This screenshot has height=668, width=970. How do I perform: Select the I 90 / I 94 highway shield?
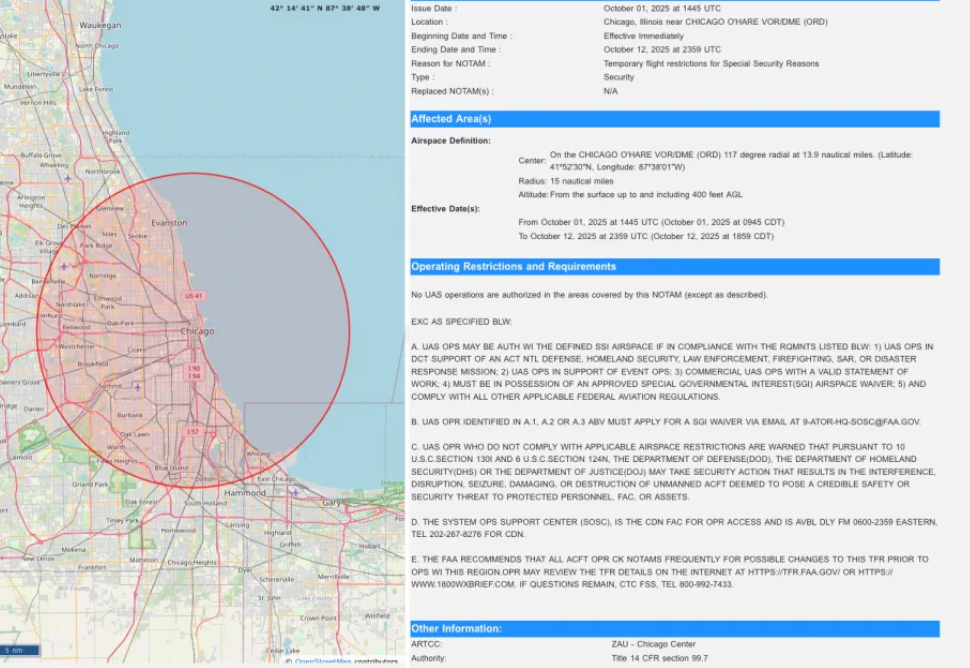[x=194, y=372]
